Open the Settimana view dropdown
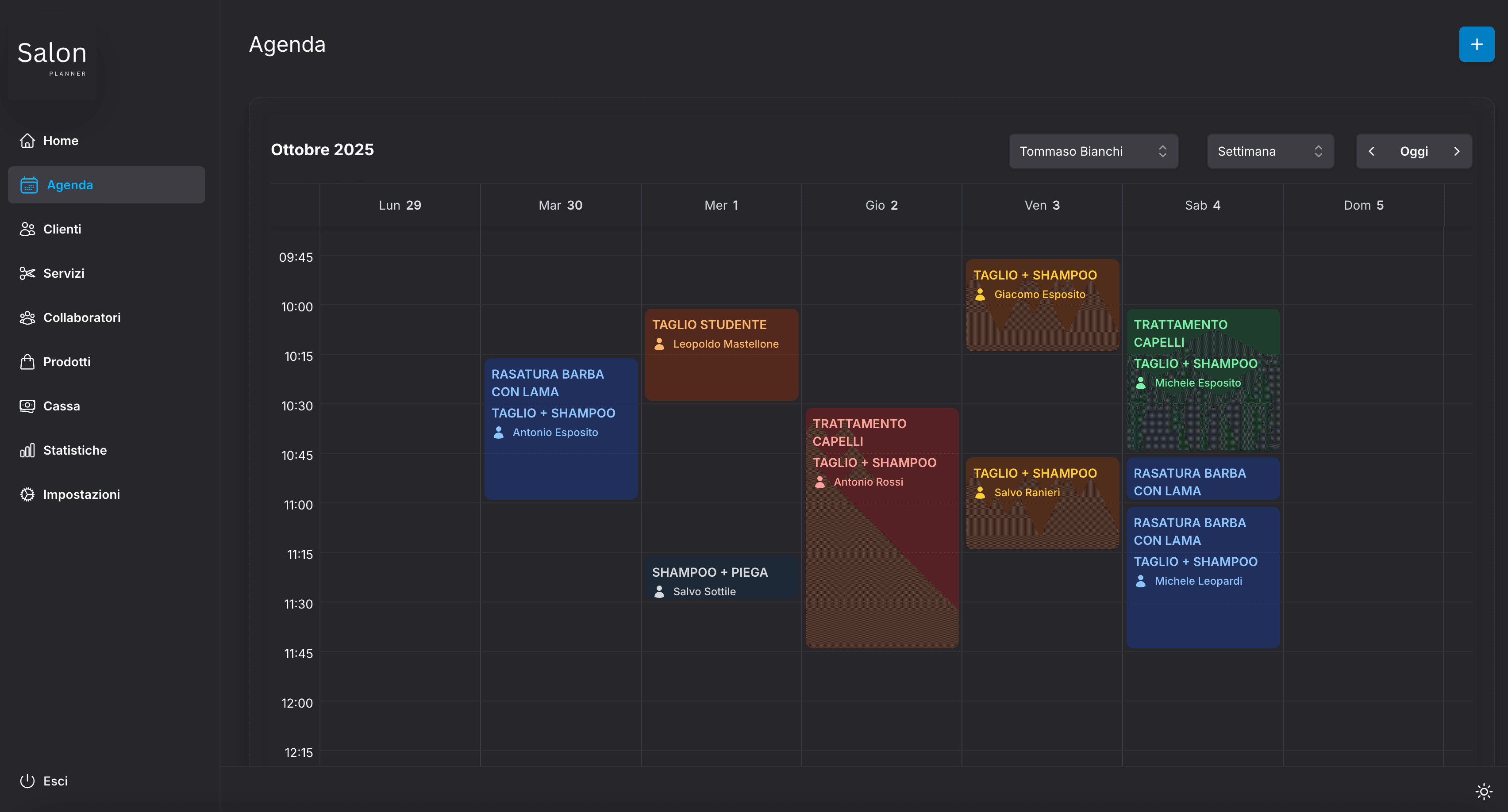Viewport: 1508px width, 812px height. 1270,152
